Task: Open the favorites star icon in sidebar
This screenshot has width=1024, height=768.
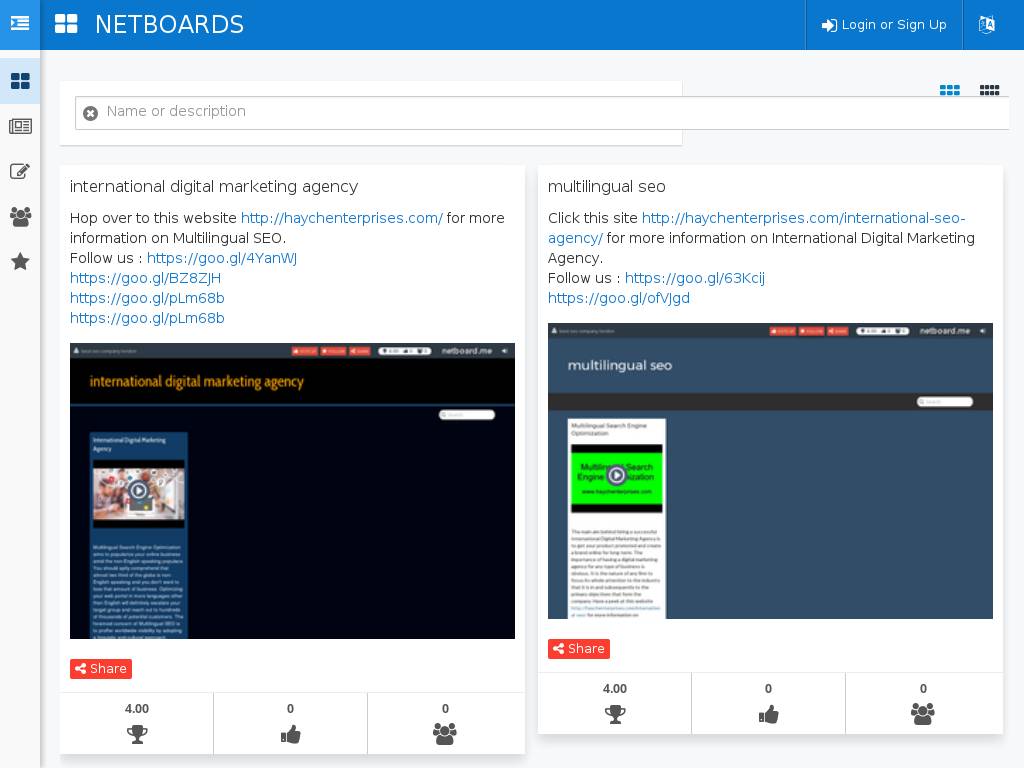Action: [20, 261]
